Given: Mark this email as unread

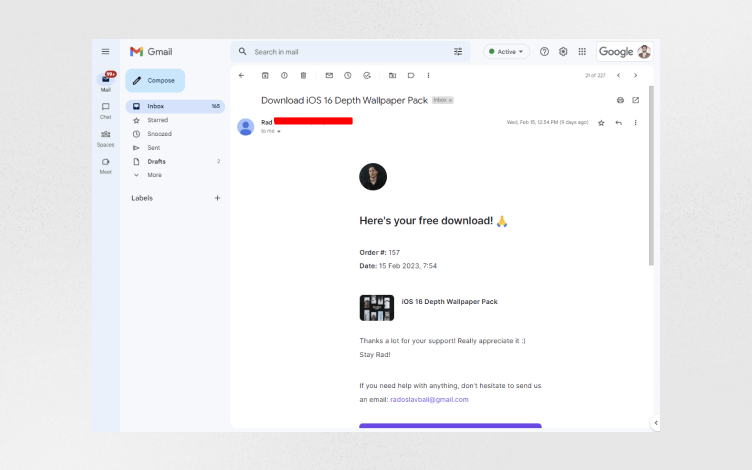Looking at the screenshot, I should point(329,75).
